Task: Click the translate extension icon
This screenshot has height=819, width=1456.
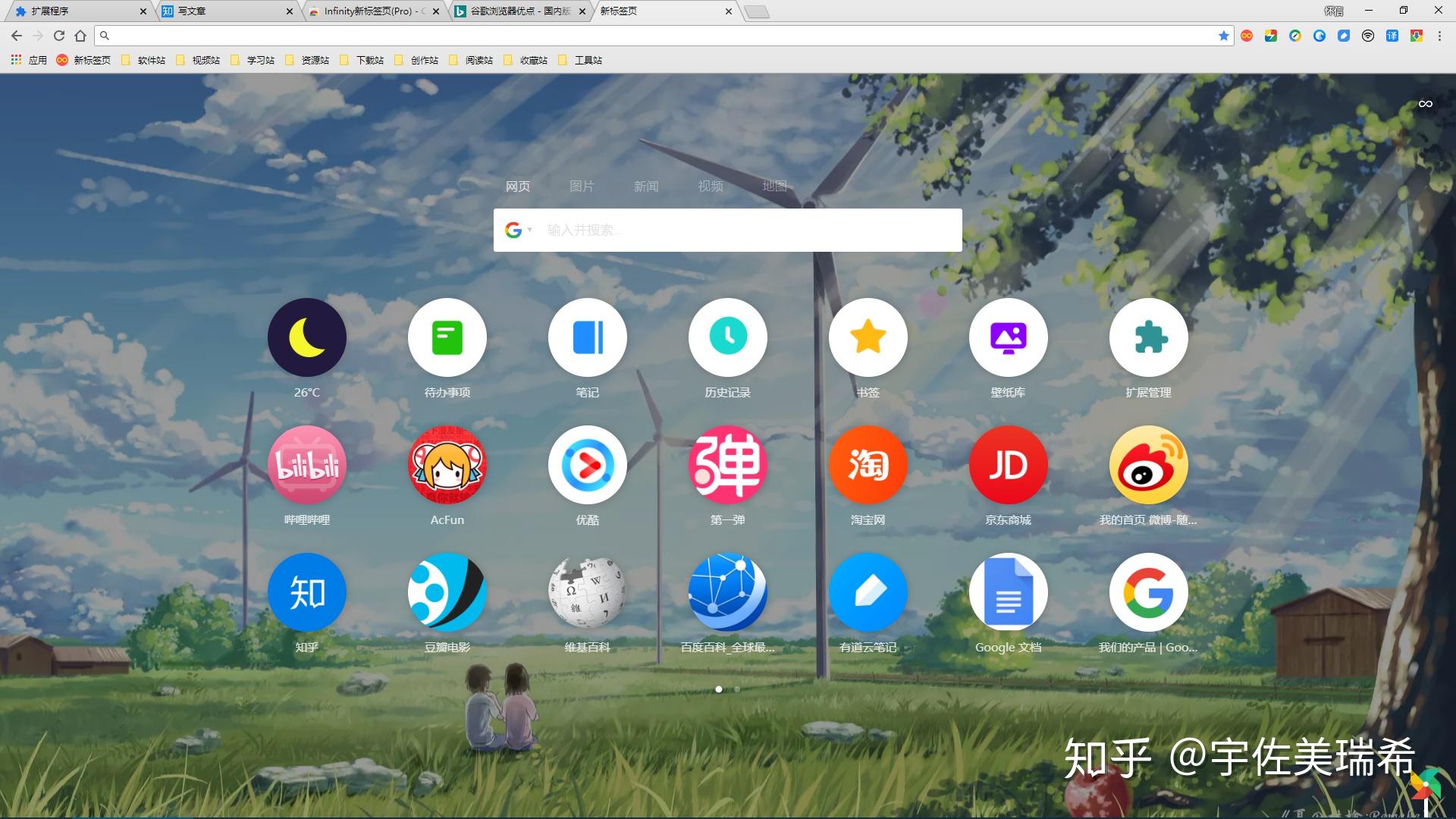Action: [1392, 36]
